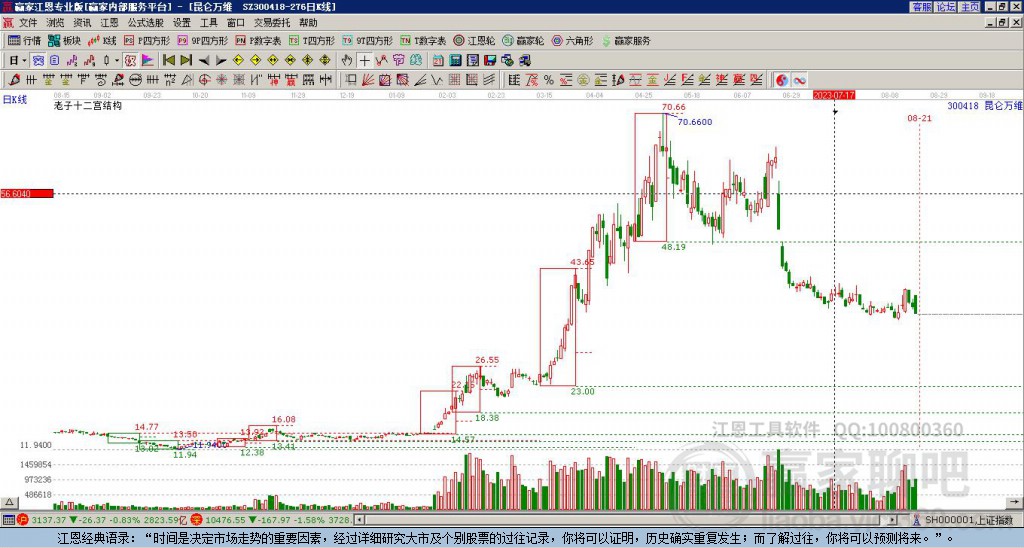Click the 客服 button in title bar
1024x548 pixels.
[x=921, y=7]
